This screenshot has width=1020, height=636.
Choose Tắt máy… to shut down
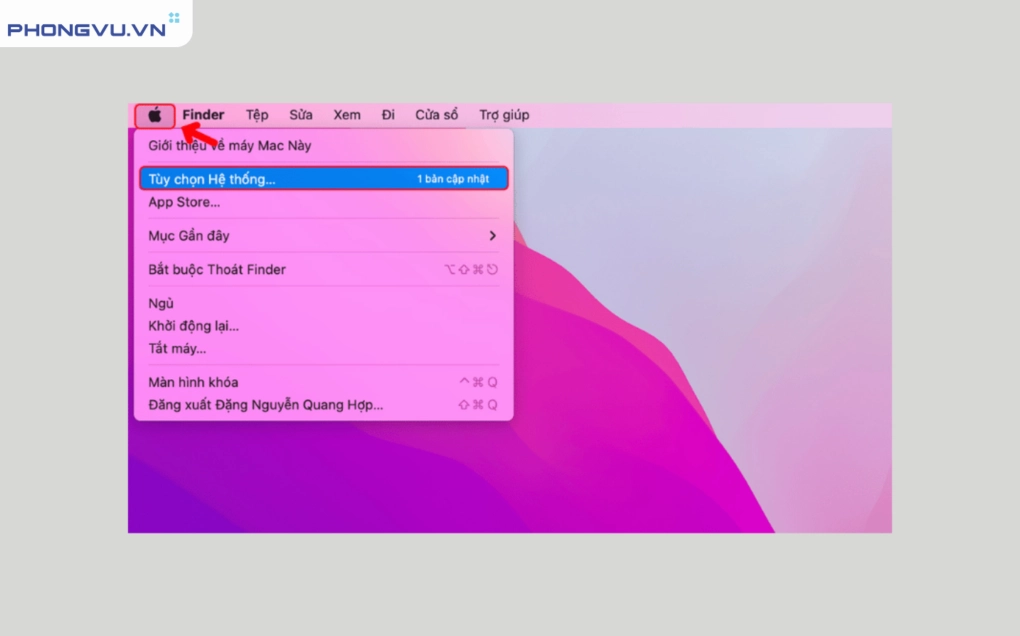[x=177, y=348]
